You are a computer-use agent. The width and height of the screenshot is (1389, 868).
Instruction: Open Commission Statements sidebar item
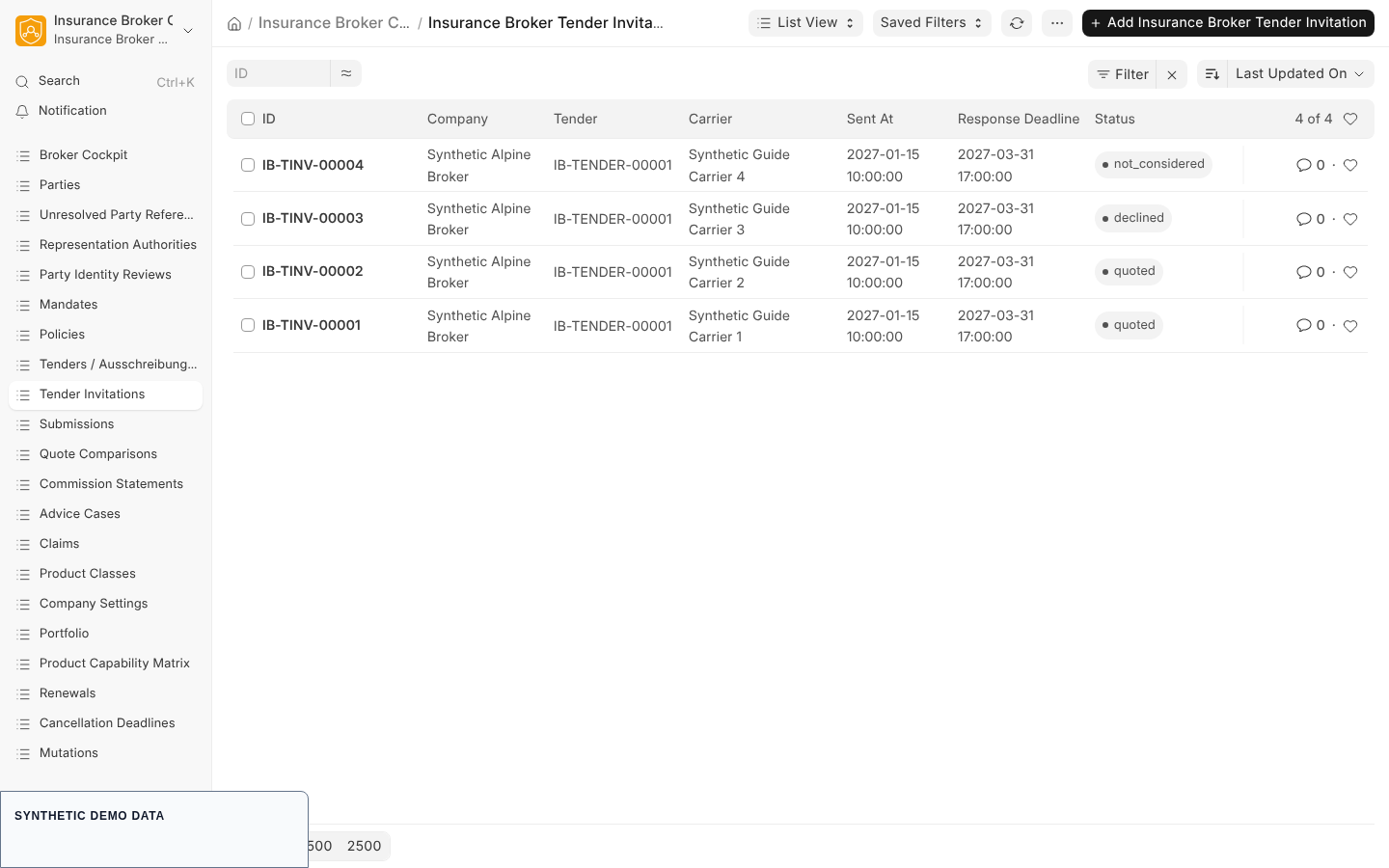pyautogui.click(x=106, y=484)
